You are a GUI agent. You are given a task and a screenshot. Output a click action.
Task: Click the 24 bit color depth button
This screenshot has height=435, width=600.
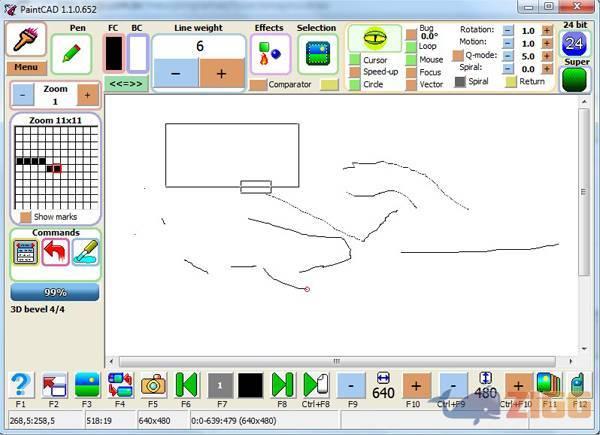pyautogui.click(x=574, y=43)
